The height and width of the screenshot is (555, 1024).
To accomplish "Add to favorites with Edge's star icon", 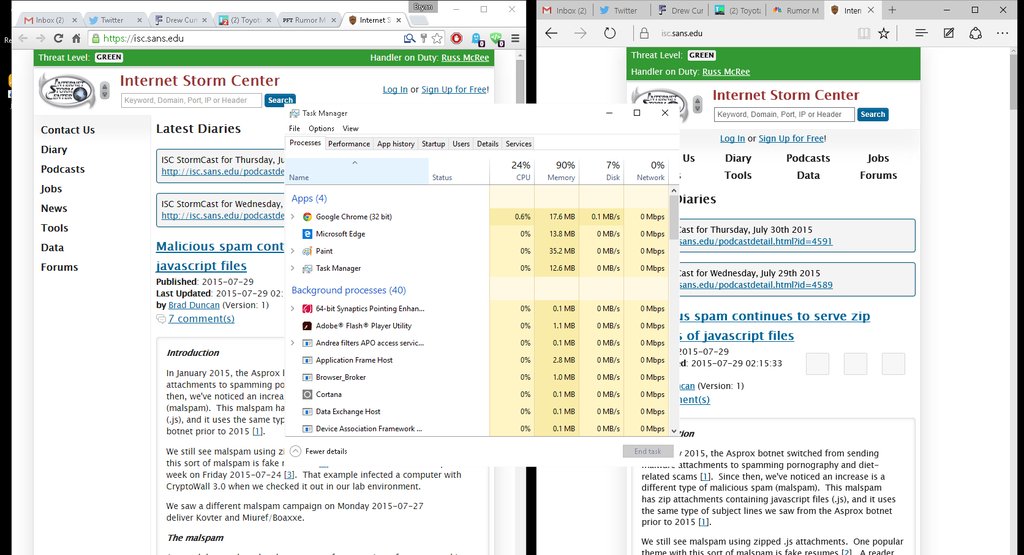I will 884,33.
